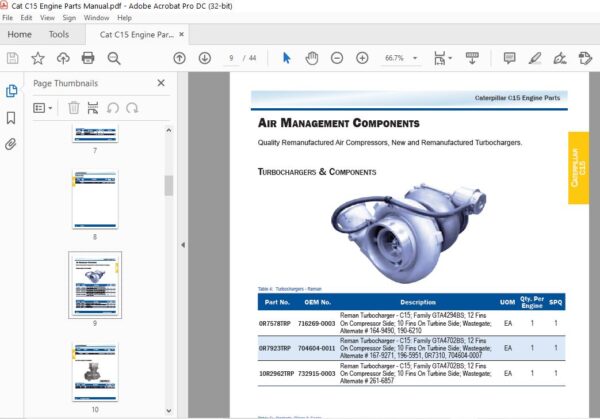Viewport: 600px width, 419px height.
Task: Go to next page arrow
Action: click(205, 58)
